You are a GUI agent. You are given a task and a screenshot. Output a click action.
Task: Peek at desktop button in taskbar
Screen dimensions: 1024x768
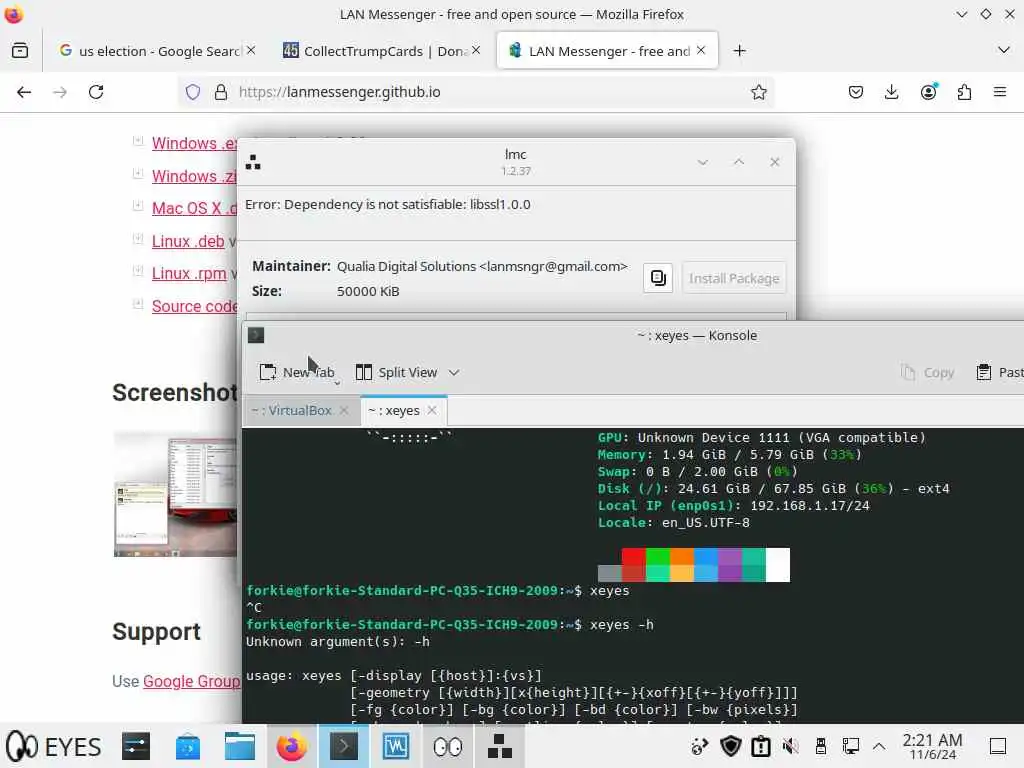998,746
